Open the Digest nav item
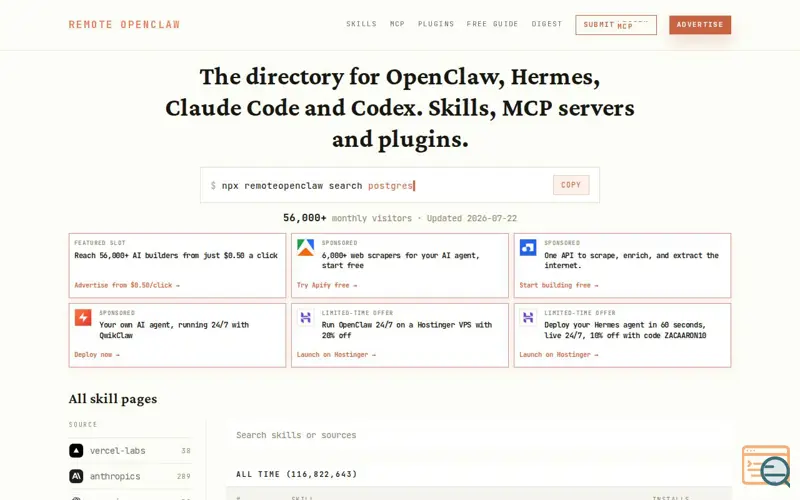800x500 pixels. (546, 24)
